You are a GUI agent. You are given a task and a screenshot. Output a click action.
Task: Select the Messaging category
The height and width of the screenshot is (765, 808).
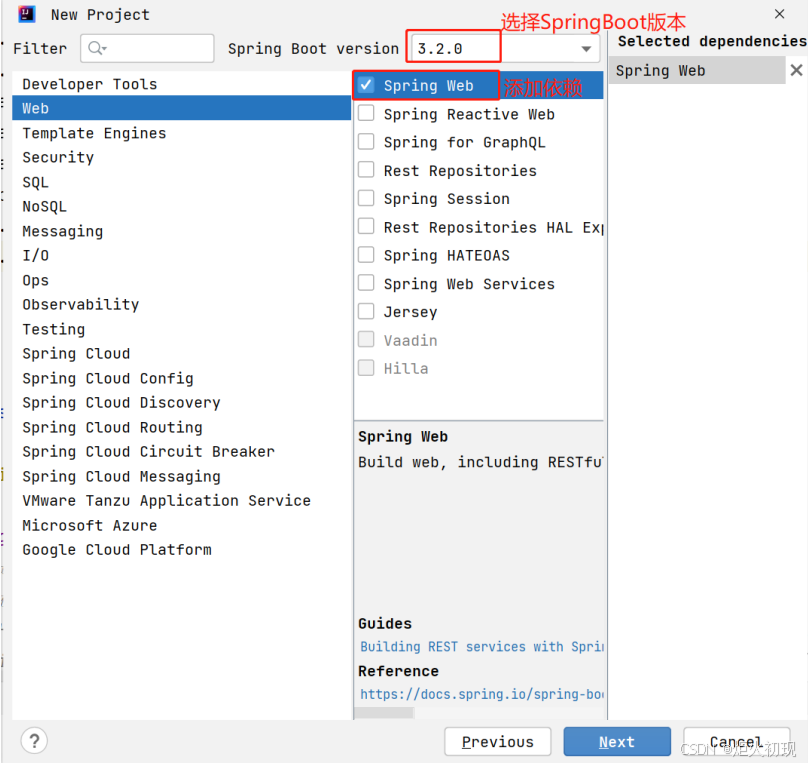[181, 231]
